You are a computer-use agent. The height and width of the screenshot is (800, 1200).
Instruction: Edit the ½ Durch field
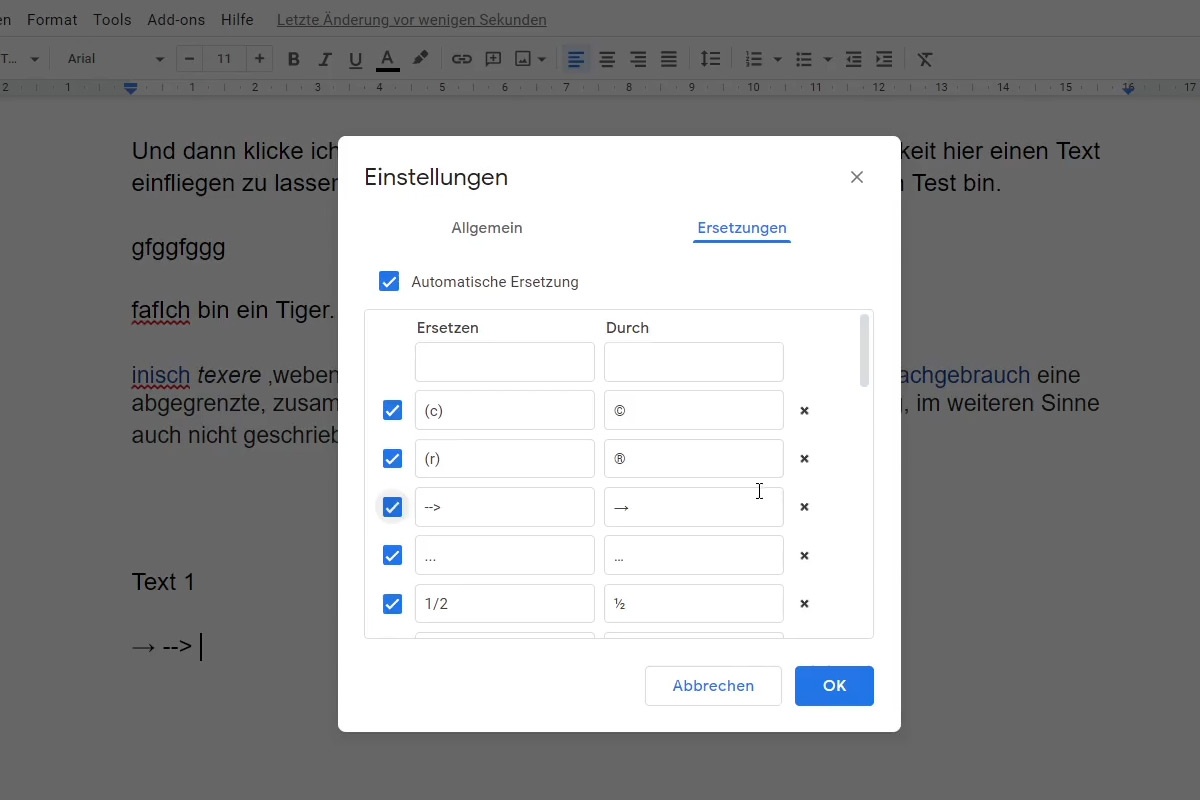(x=694, y=604)
